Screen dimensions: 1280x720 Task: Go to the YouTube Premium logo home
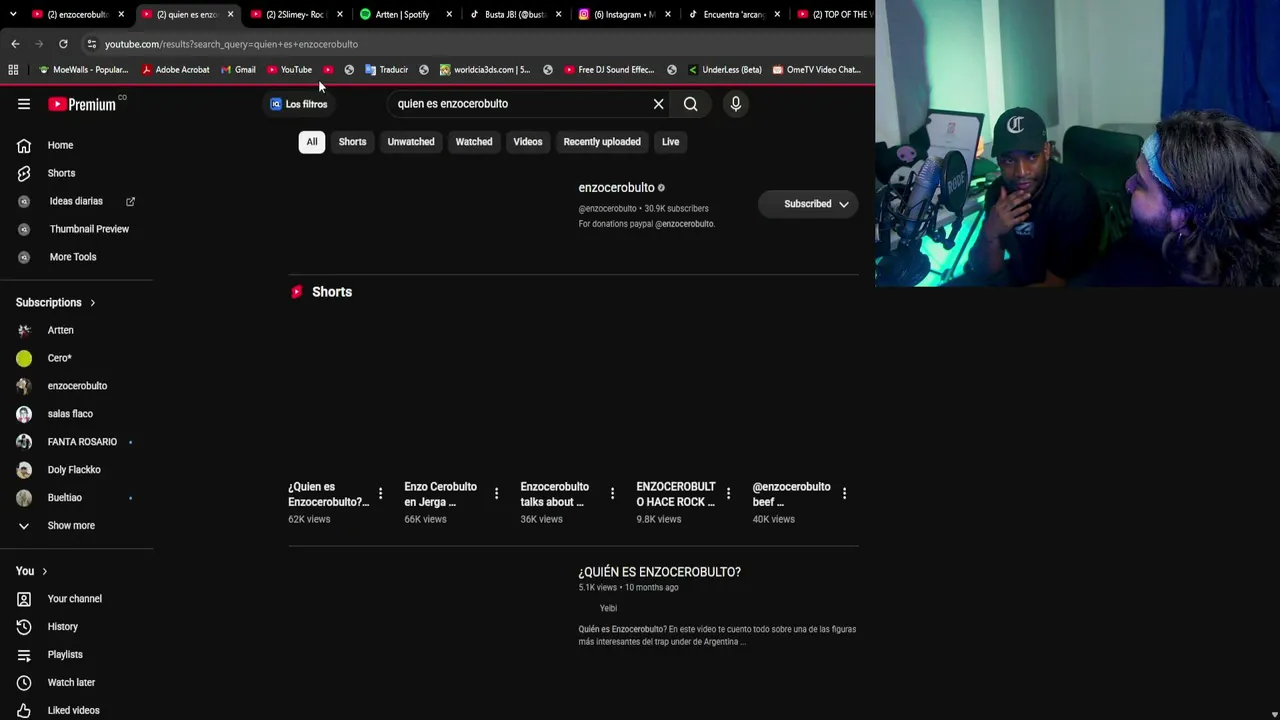click(82, 104)
